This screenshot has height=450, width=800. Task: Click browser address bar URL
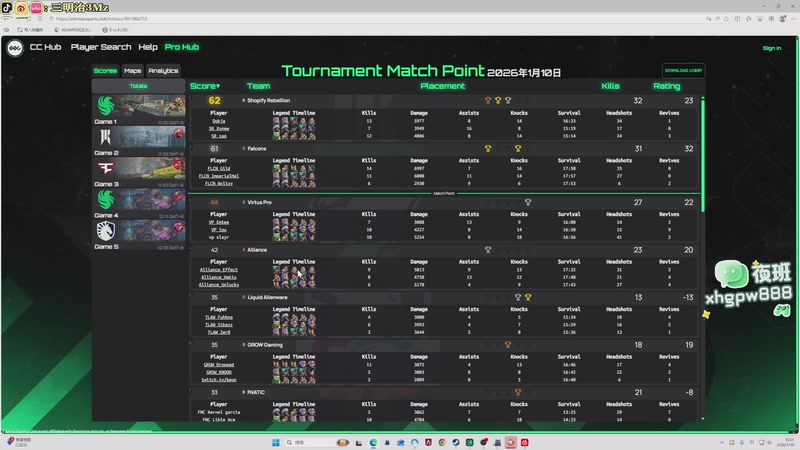point(102,19)
